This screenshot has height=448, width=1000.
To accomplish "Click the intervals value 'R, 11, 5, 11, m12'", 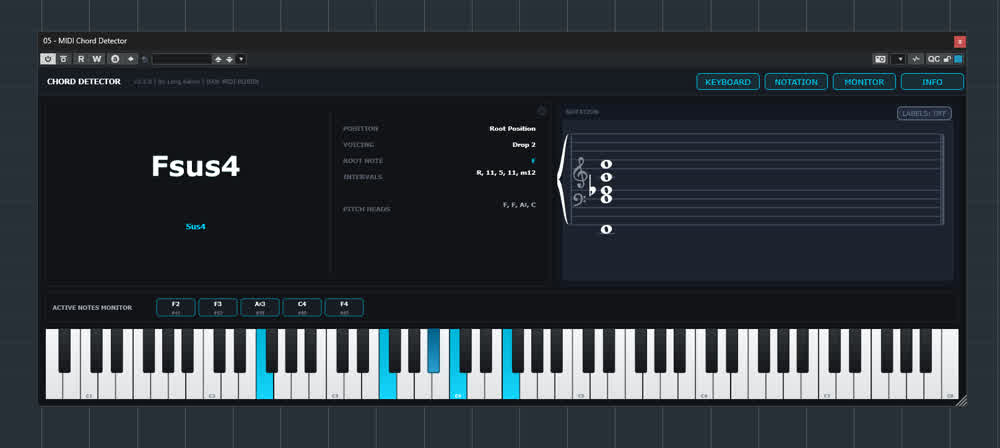I will (x=506, y=173).
